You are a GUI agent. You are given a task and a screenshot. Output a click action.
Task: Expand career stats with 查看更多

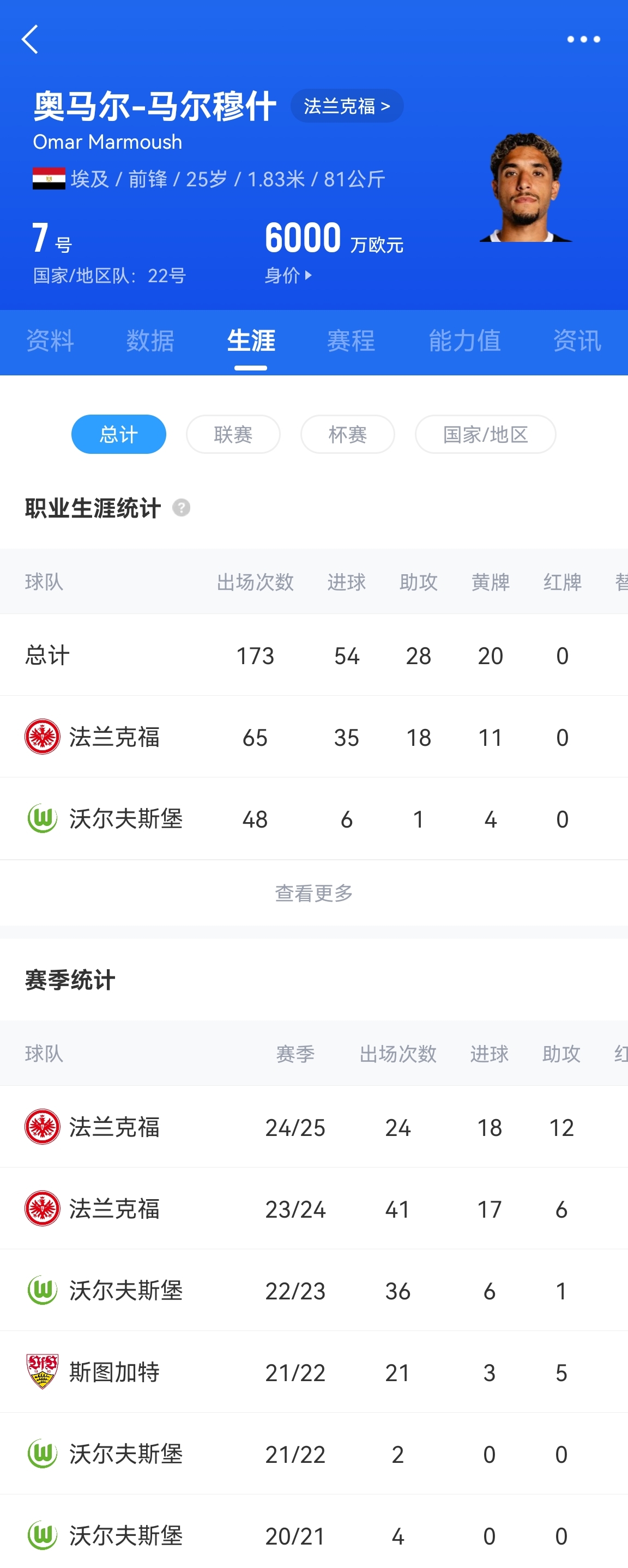click(313, 893)
